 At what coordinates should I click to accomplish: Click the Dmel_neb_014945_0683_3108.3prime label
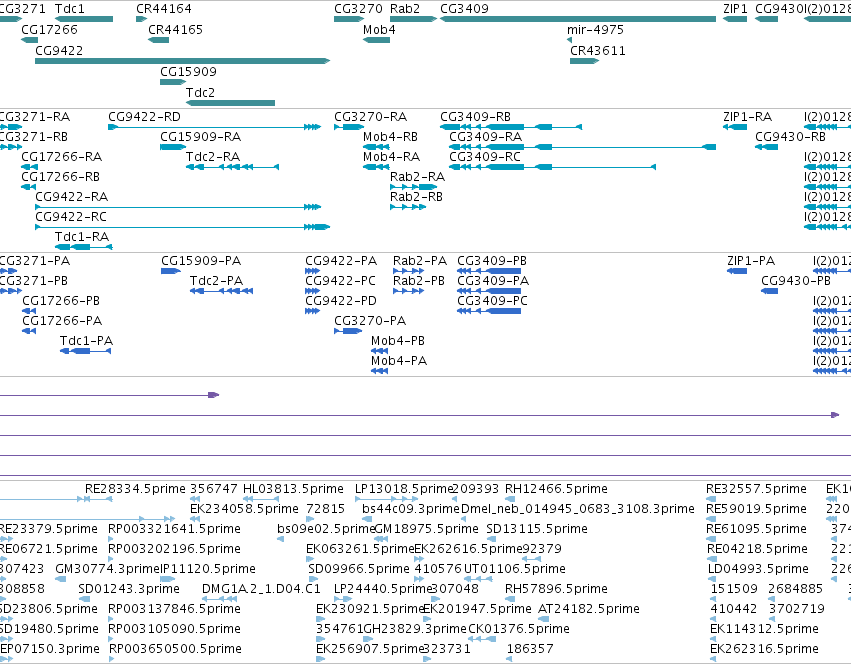pos(577,509)
